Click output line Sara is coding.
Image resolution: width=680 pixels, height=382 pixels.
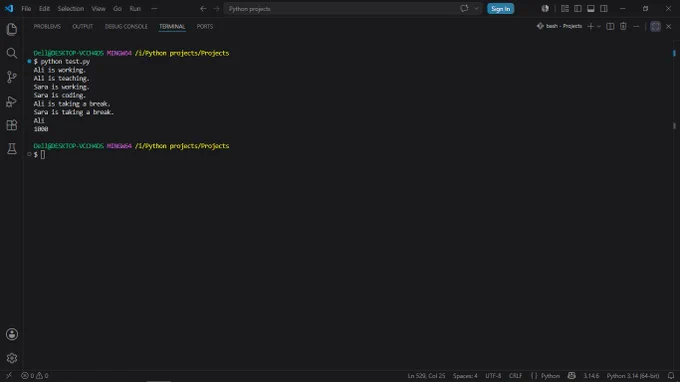coord(59,95)
